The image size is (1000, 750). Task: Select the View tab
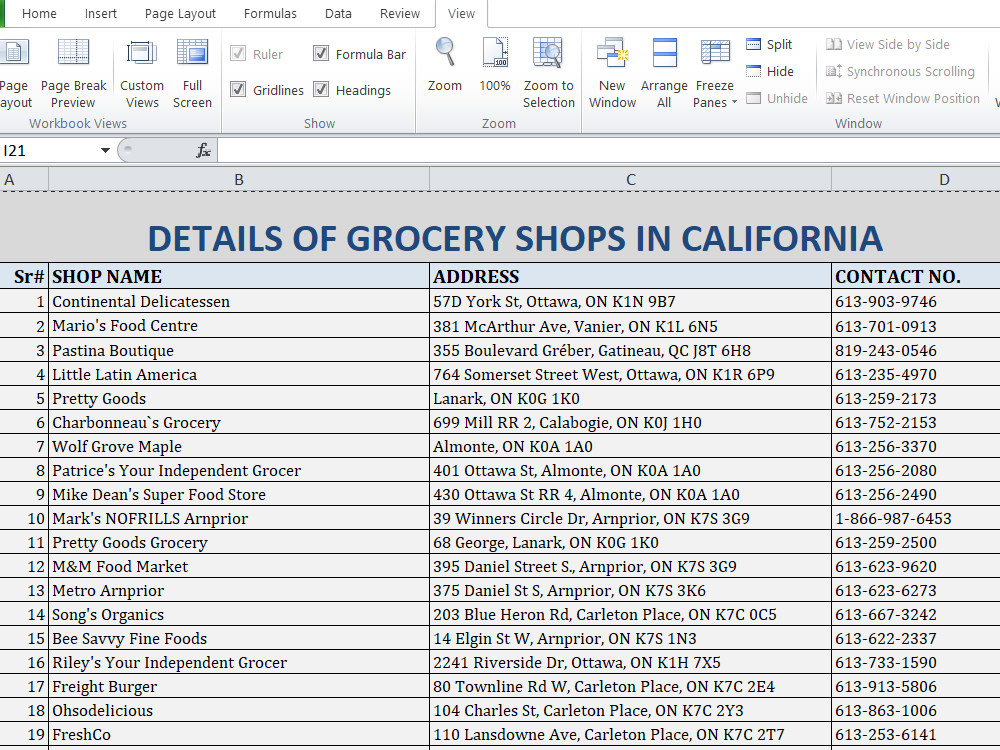pos(461,13)
